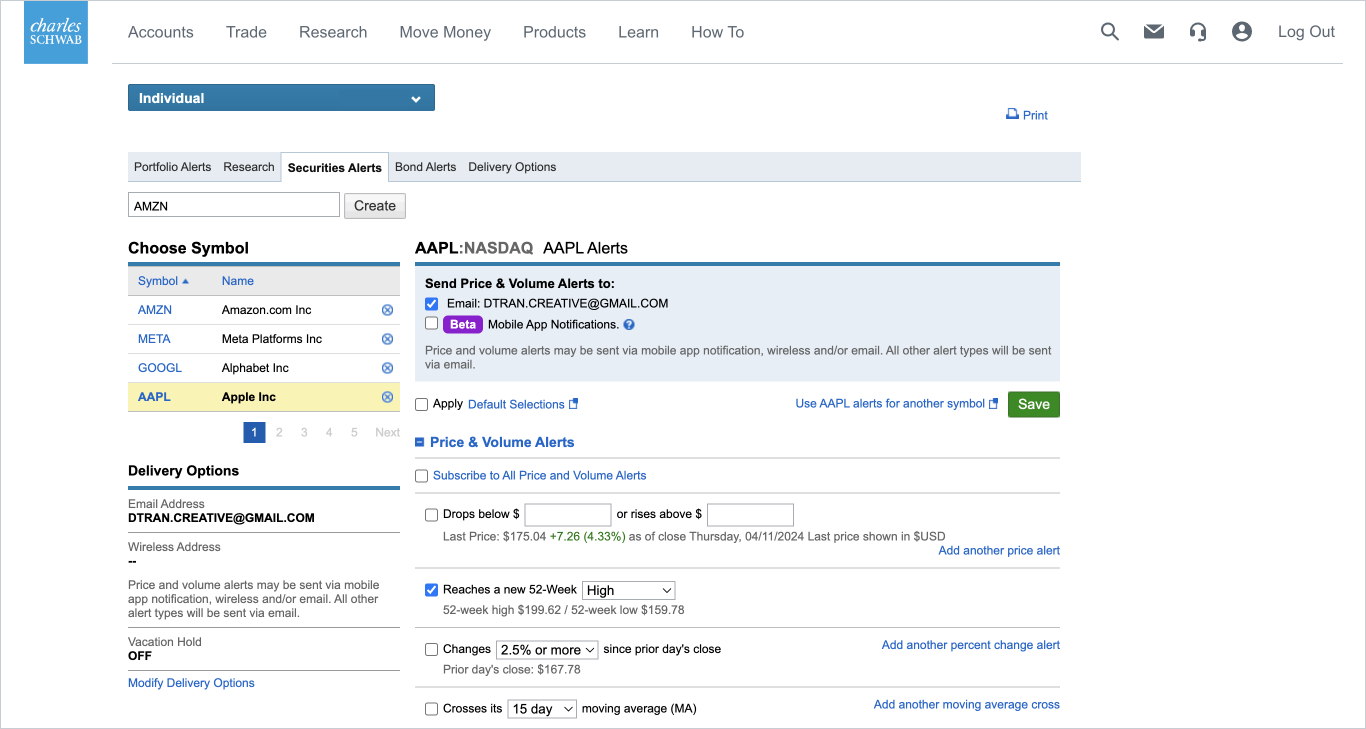Remove GOOGL from the symbol list
This screenshot has height=729, width=1366.
[x=388, y=368]
